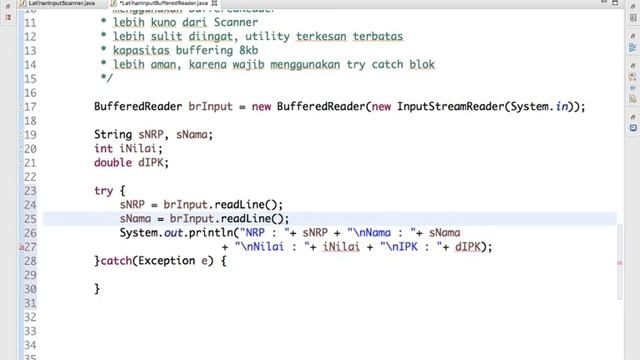
Task: Restore the view stack above Outline icon
Action: tap(633, 36)
